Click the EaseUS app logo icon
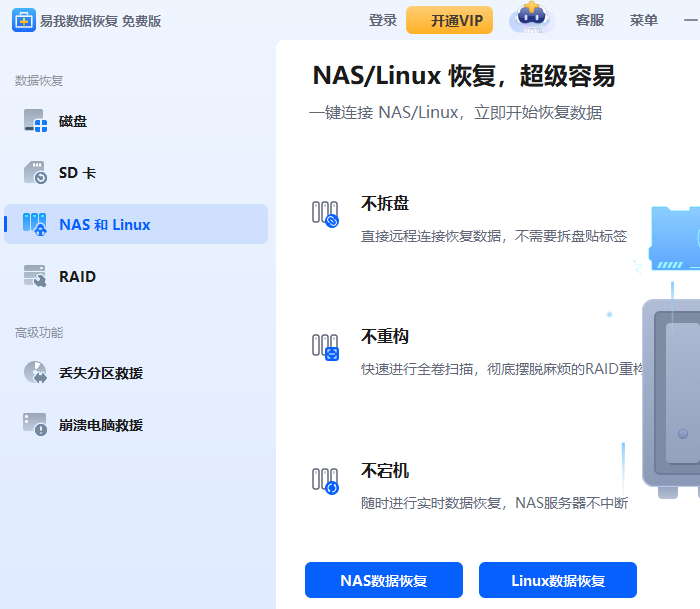This screenshot has width=700, height=609. 24,21
